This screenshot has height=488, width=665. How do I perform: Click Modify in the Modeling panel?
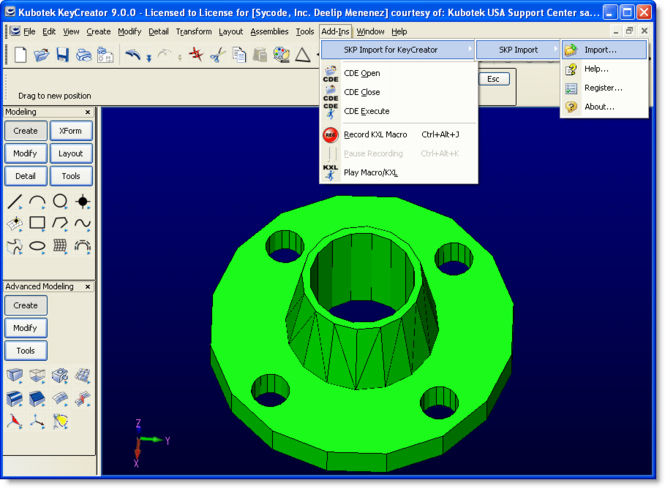(25, 153)
